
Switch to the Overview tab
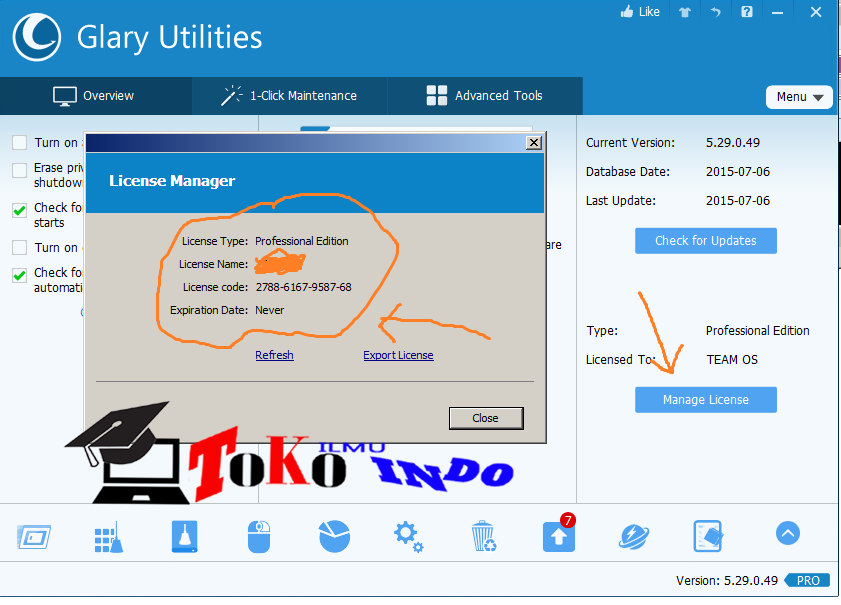95,96
